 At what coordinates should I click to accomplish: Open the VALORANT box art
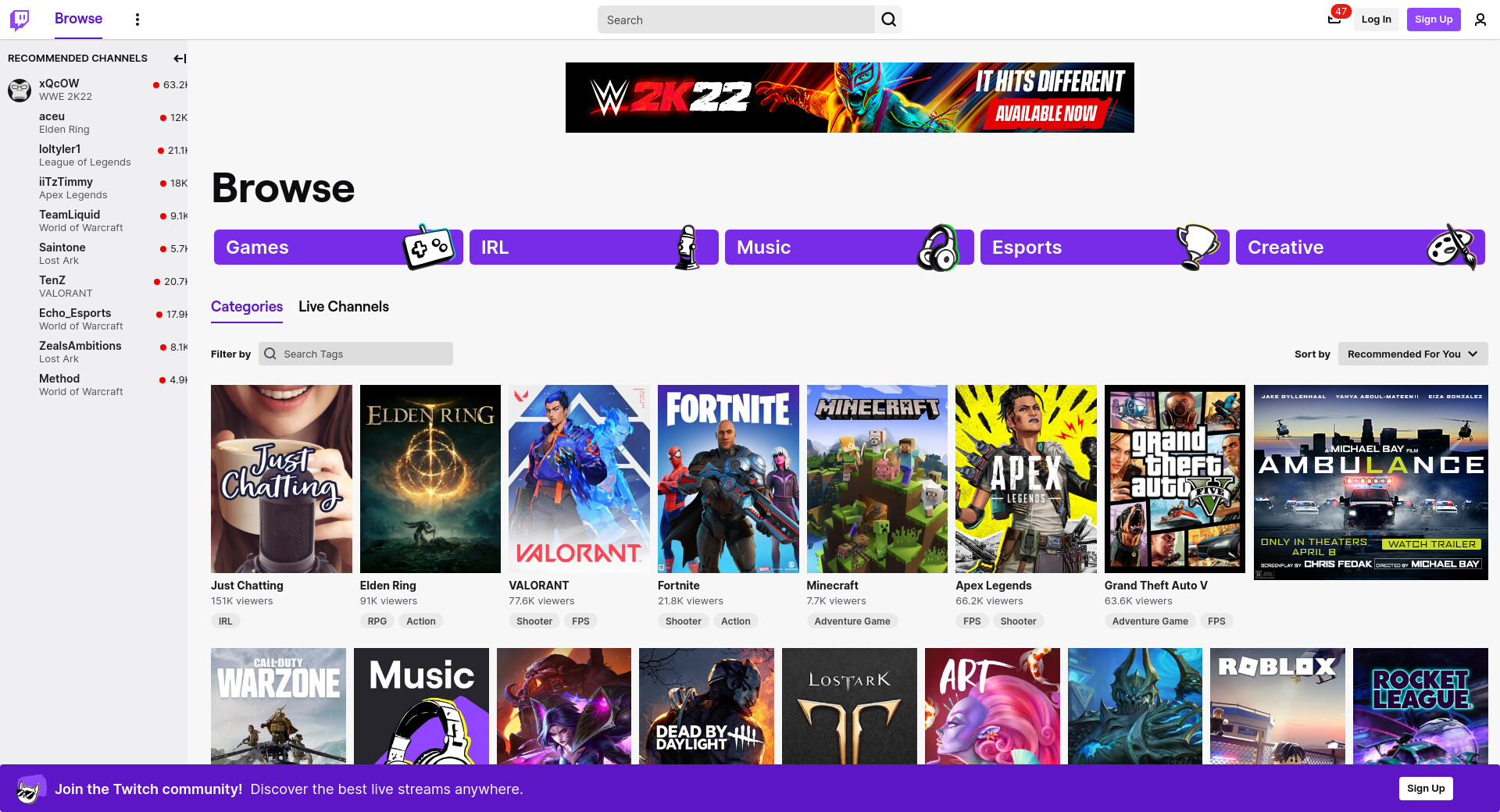[x=579, y=479]
